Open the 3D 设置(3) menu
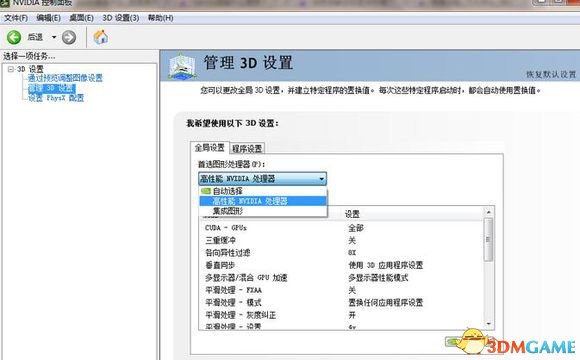 coord(121,18)
